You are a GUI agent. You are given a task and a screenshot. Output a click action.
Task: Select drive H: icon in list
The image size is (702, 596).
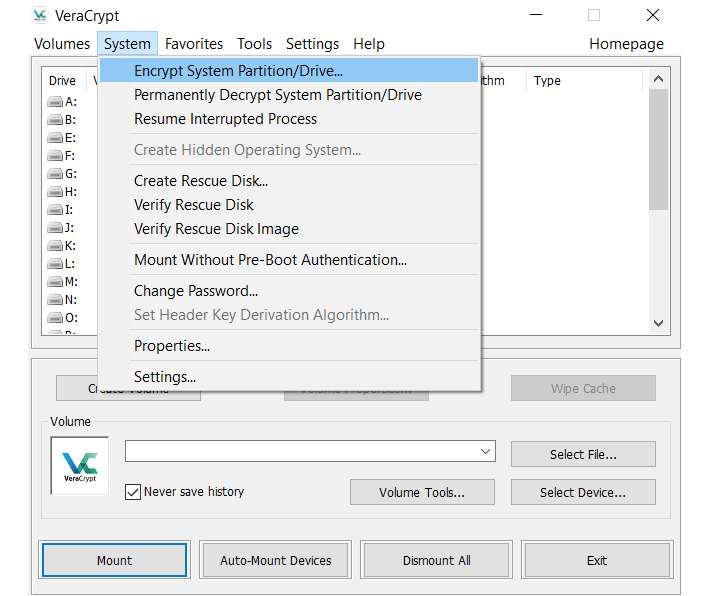click(x=55, y=192)
